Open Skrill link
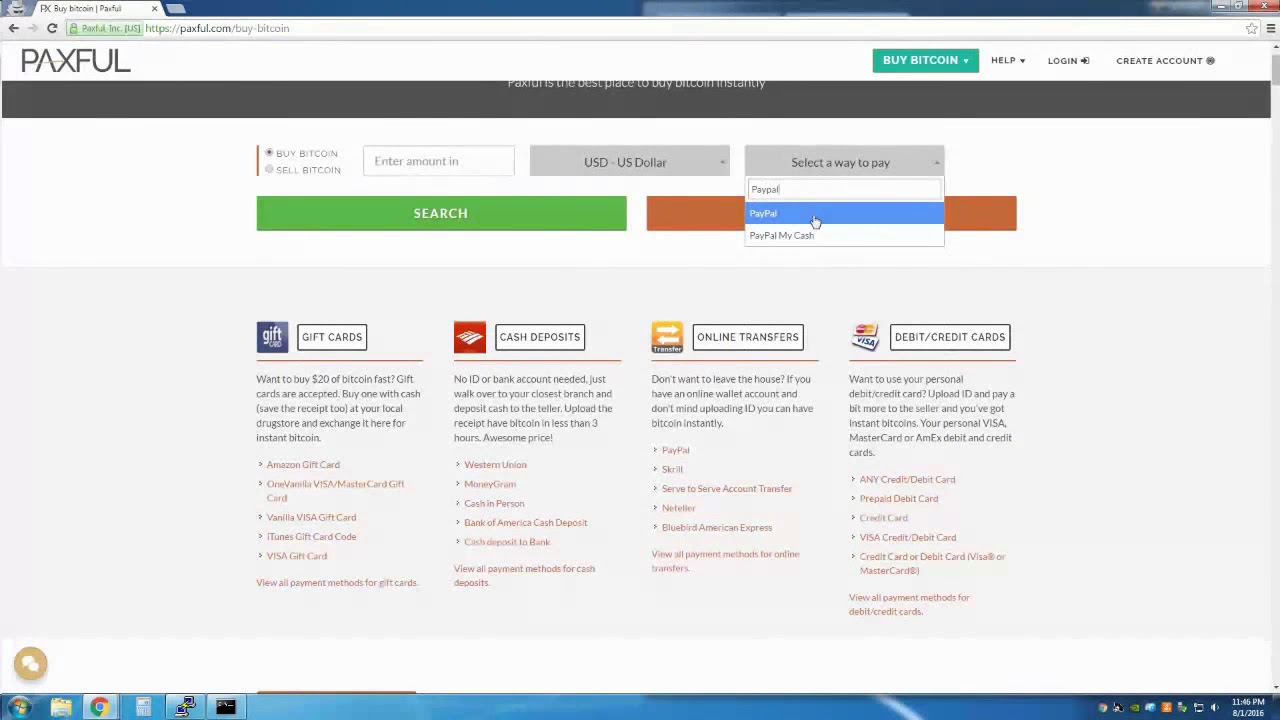1280x720 pixels. point(672,469)
